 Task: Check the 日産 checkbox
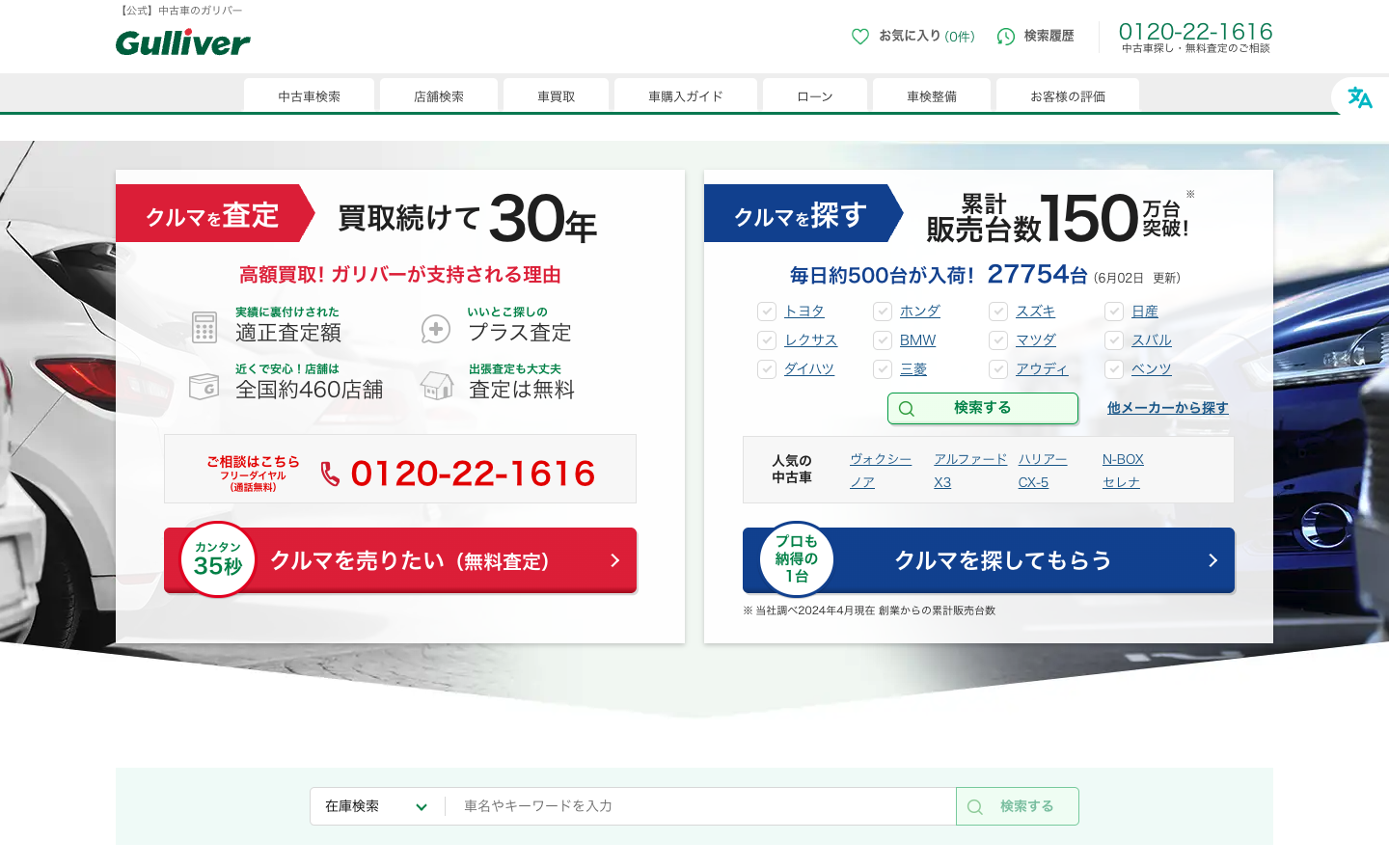coord(1114,312)
